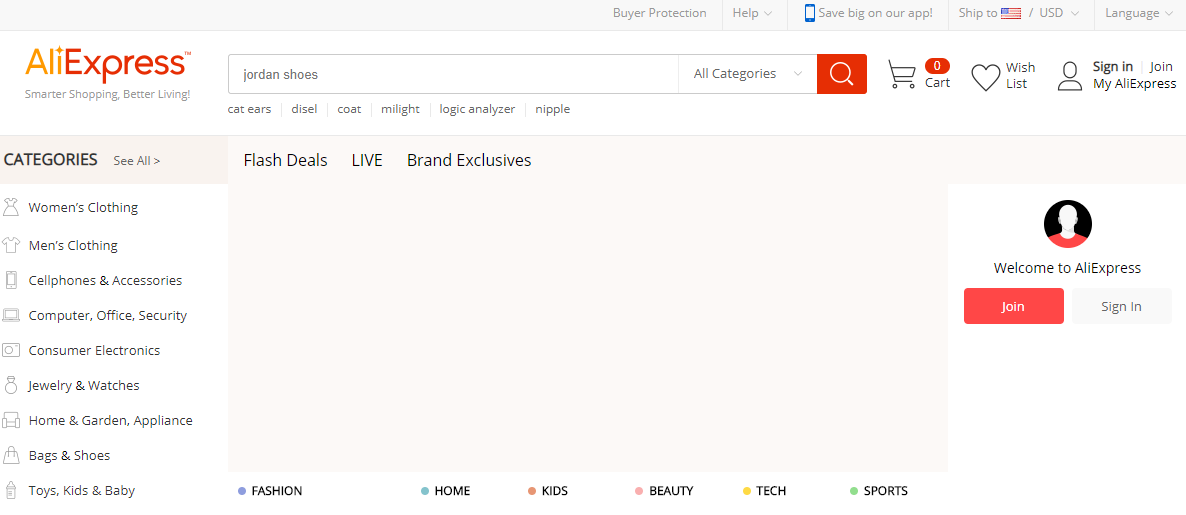Click the Cellphones & Accessories phone icon

coord(11,280)
